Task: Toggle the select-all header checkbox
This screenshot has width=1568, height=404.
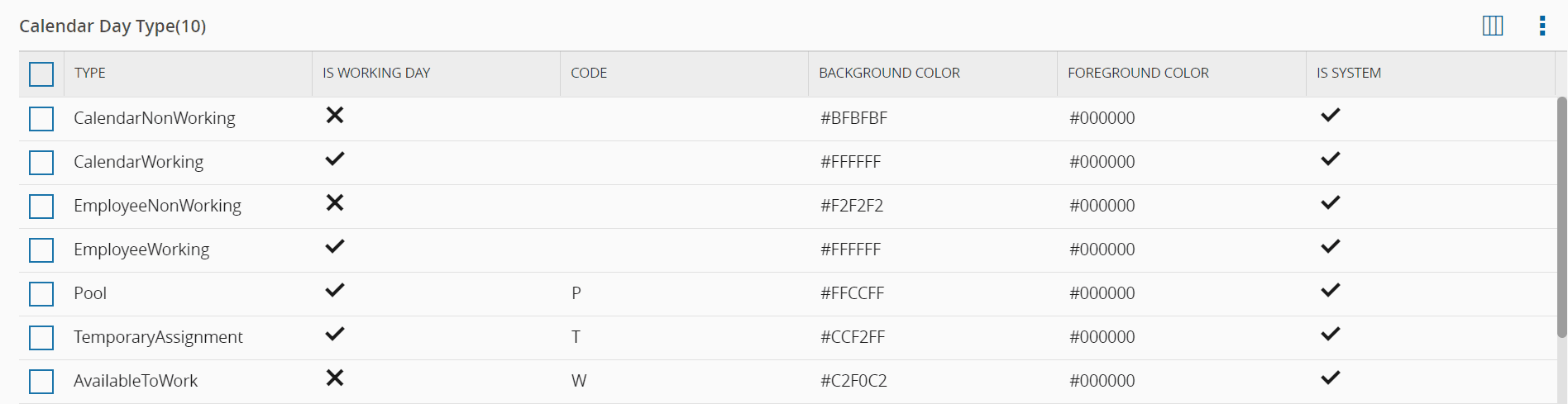Action: pos(41,74)
